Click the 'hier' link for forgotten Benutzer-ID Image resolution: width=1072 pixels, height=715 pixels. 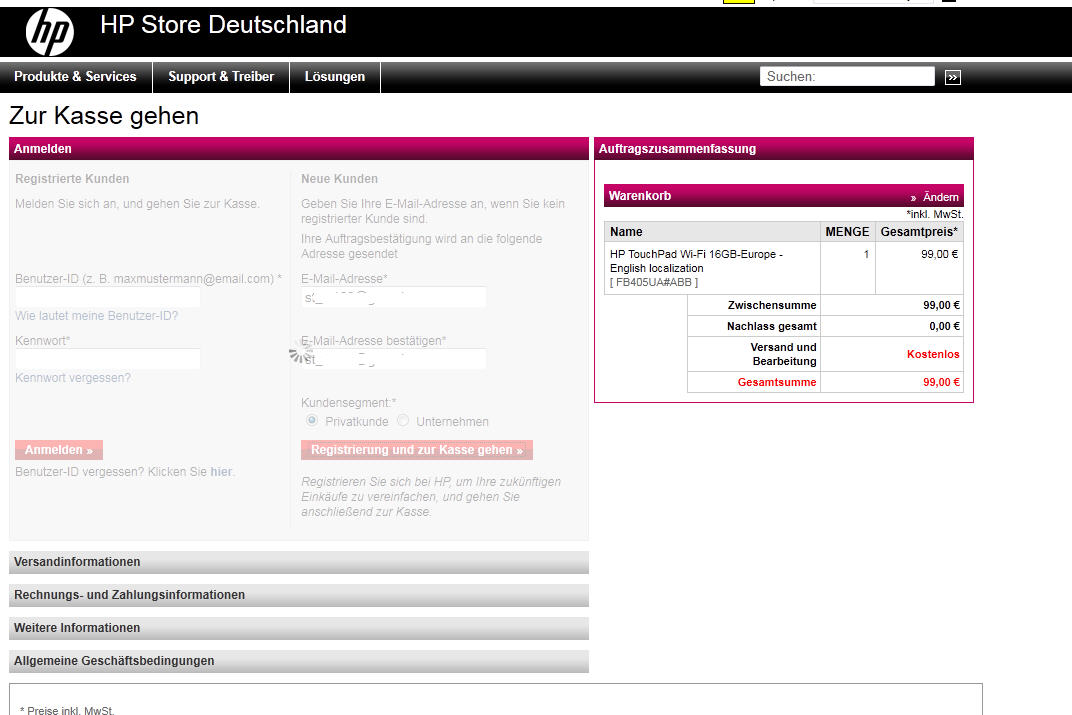[x=221, y=472]
